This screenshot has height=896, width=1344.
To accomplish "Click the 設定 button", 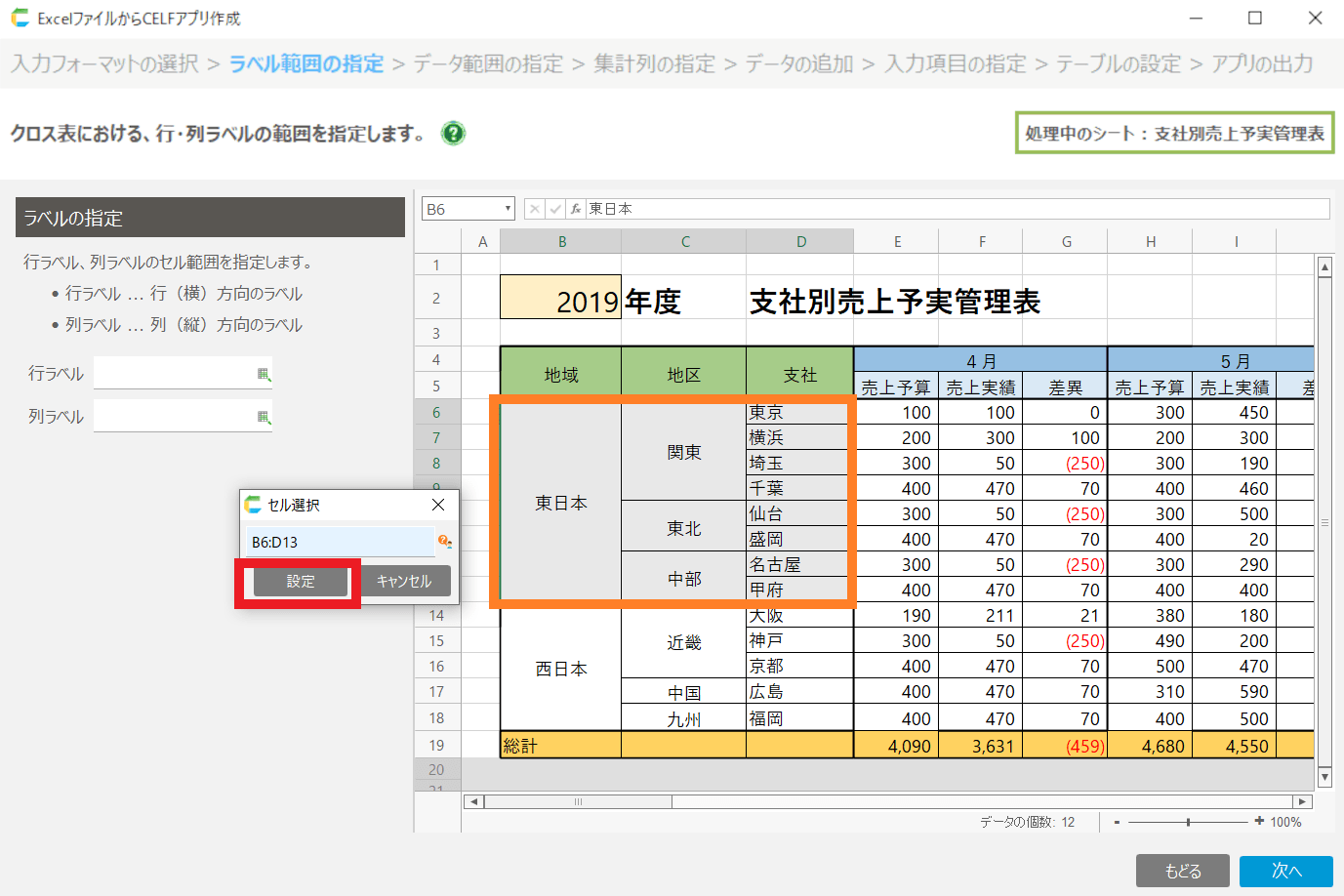I will [301, 582].
